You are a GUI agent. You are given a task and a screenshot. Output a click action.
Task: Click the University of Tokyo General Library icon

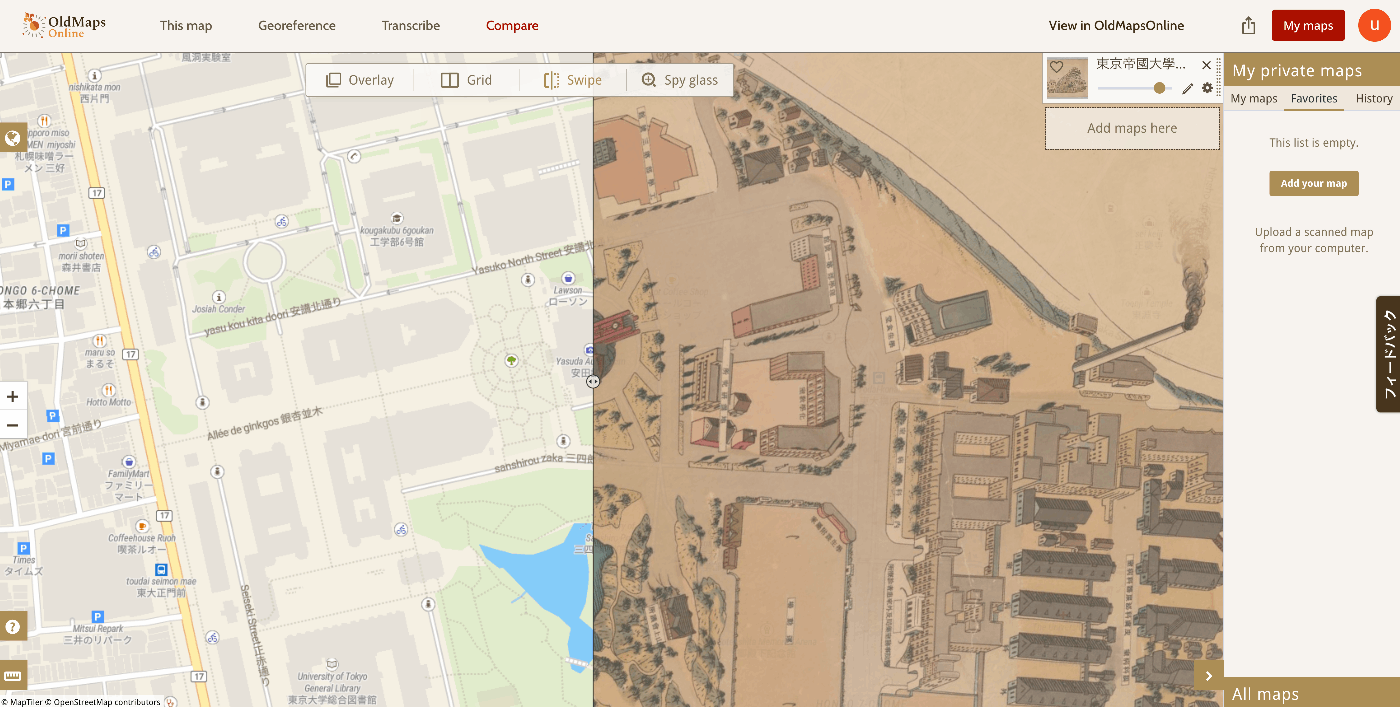tap(331, 663)
